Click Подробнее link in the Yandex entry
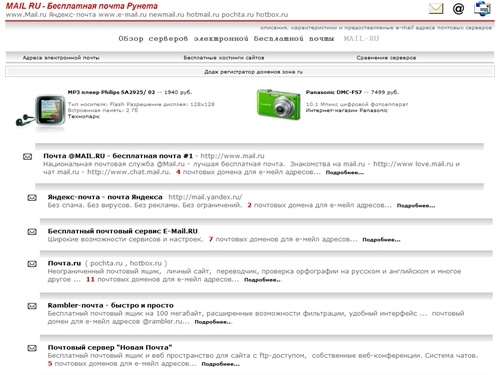500x375 pixels. [x=416, y=206]
